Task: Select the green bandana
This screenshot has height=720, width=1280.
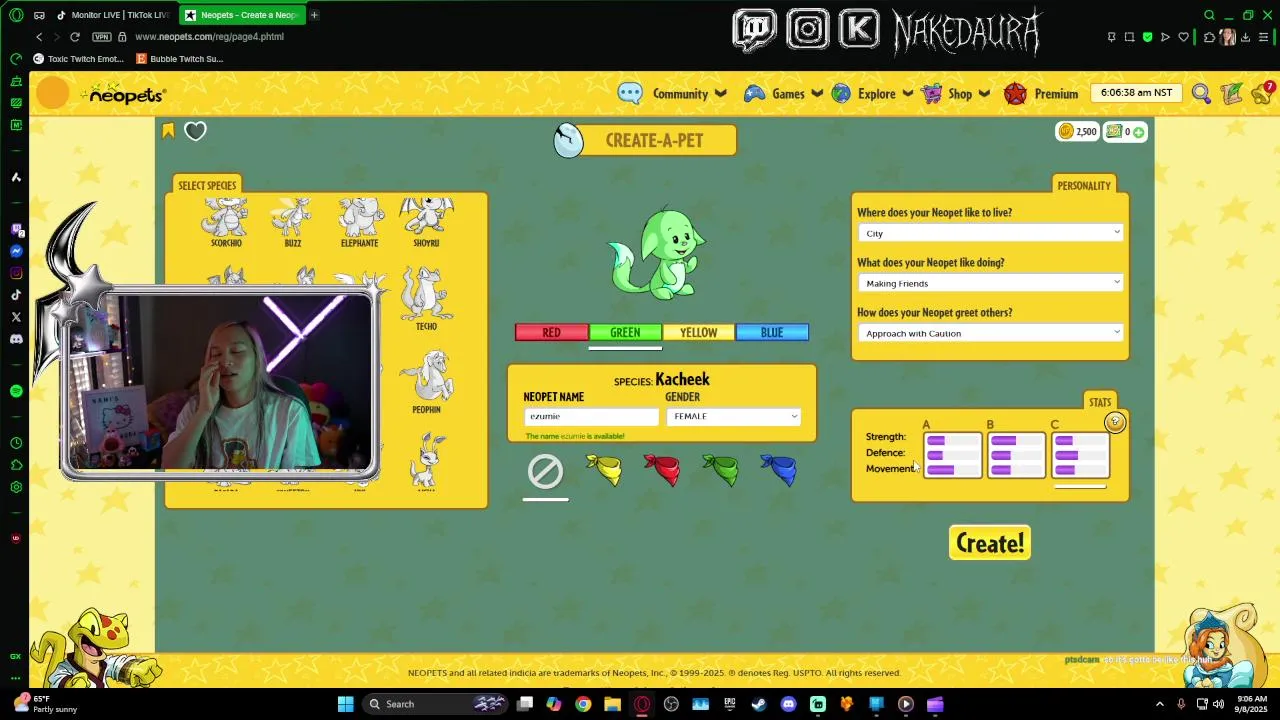Action: pyautogui.click(x=720, y=470)
